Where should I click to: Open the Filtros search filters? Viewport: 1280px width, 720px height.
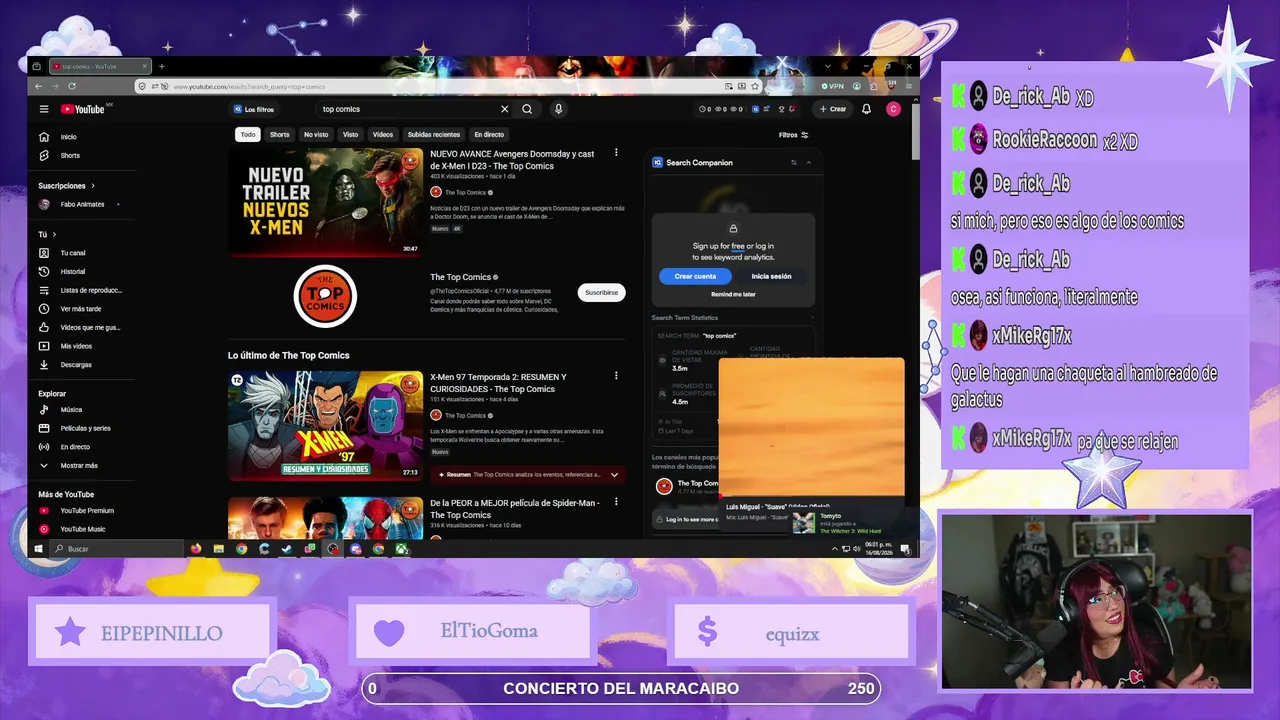[x=793, y=135]
